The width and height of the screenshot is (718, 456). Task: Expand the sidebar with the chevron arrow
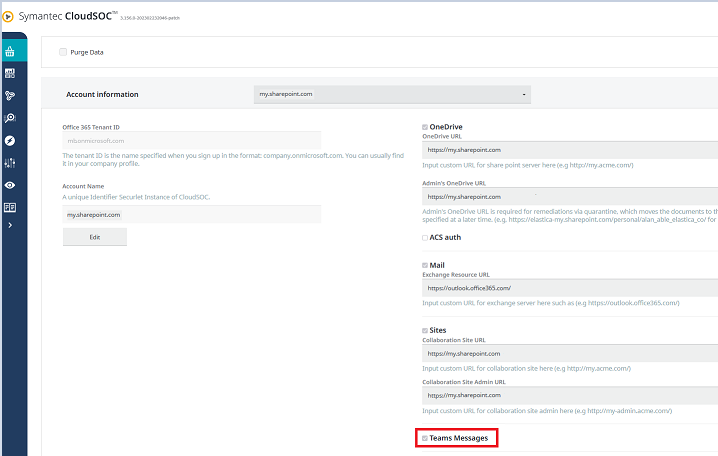pyautogui.click(x=10, y=225)
